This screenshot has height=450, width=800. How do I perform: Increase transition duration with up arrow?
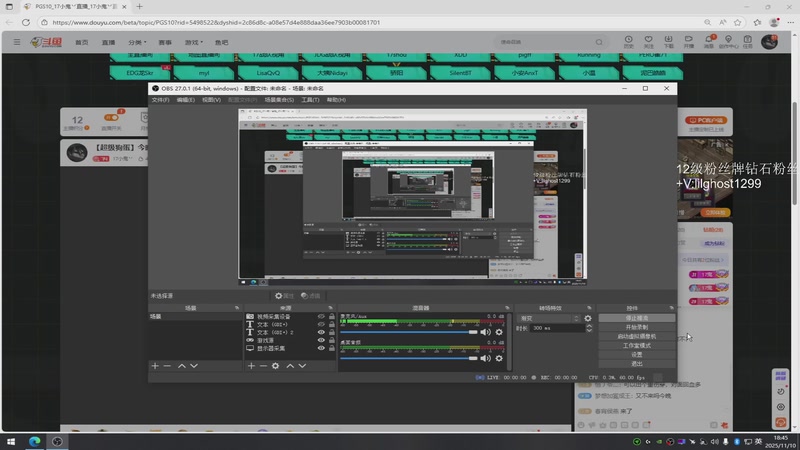point(589,326)
